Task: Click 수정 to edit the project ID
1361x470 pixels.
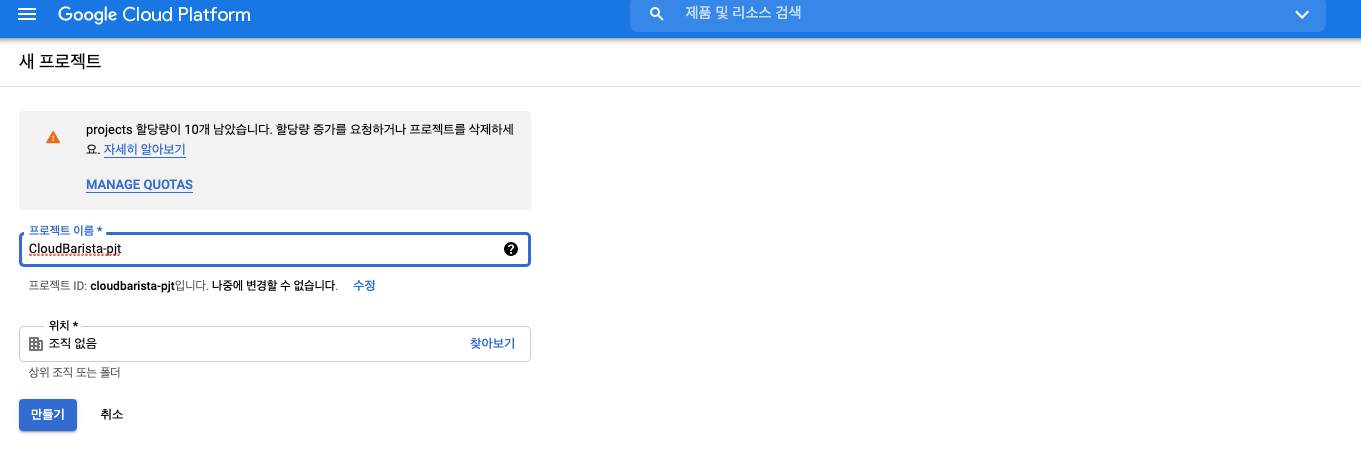Action: pos(364,286)
